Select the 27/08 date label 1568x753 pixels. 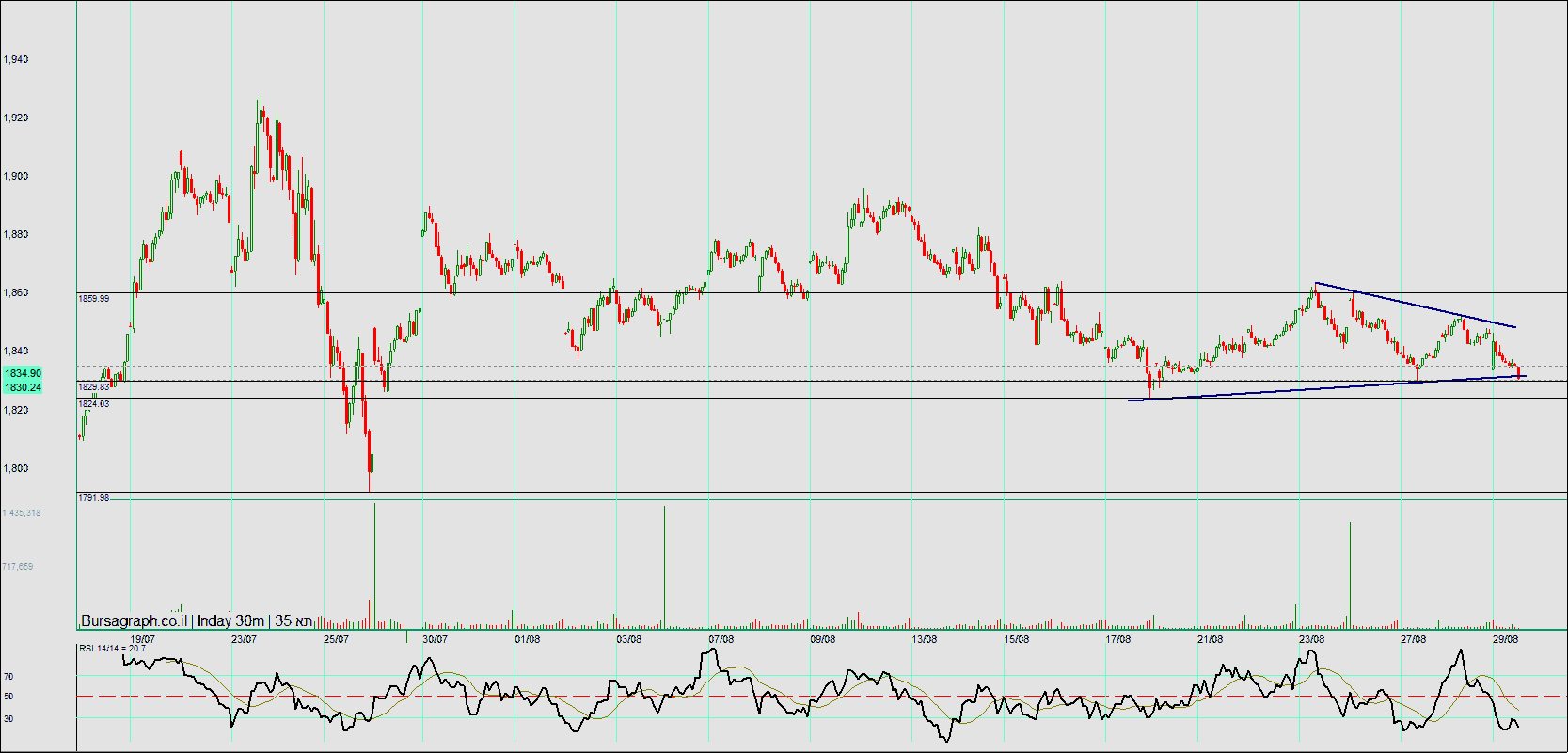tap(1413, 639)
